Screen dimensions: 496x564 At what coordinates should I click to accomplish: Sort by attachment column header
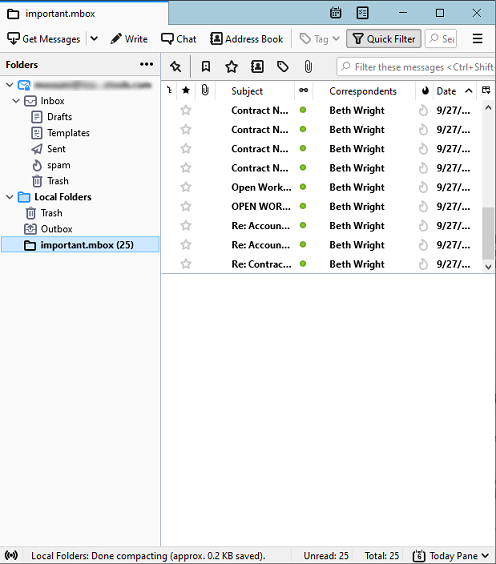[x=205, y=91]
